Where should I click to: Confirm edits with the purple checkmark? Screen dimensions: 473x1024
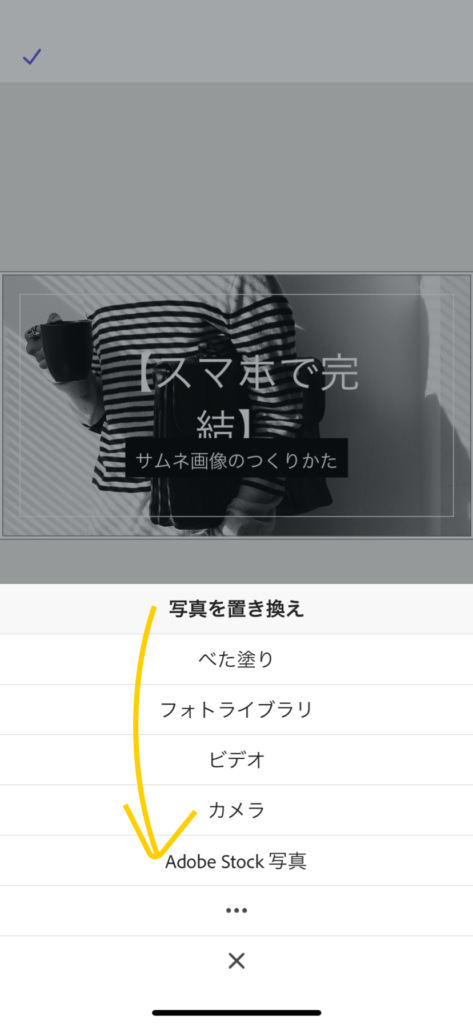32,57
